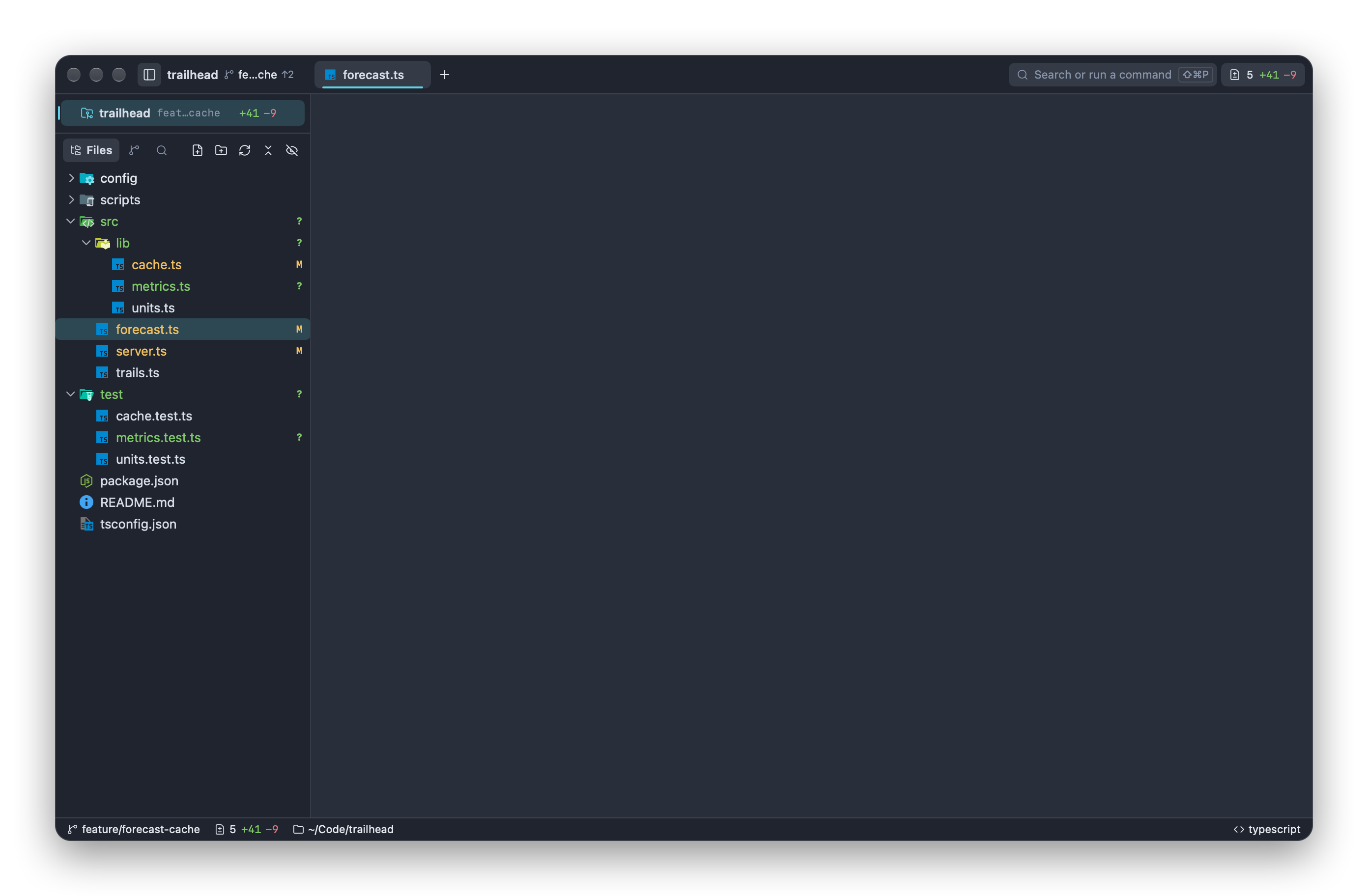Click the feature/forecast-cache branch in status bar
The image size is (1368, 896).
point(134,829)
